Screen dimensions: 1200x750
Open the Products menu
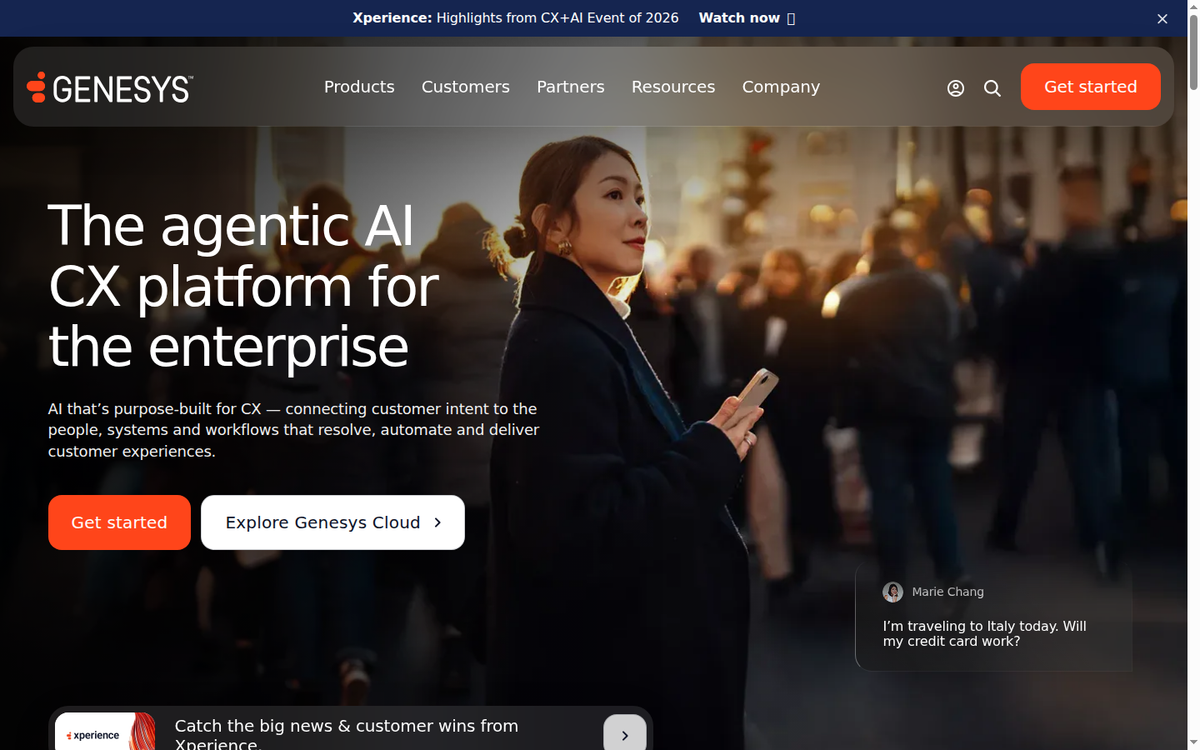(x=359, y=87)
